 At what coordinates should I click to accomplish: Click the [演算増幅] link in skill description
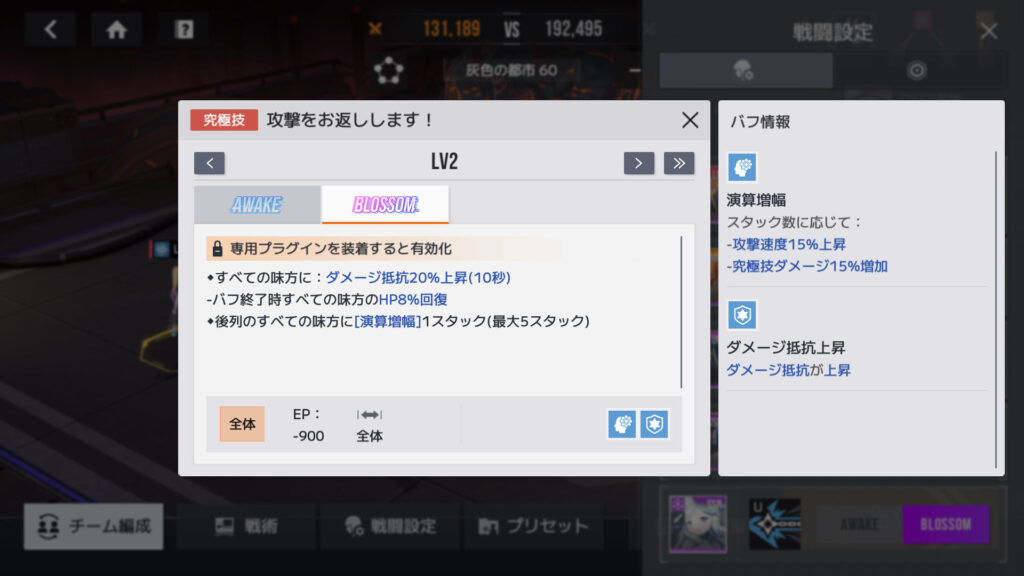(388, 321)
